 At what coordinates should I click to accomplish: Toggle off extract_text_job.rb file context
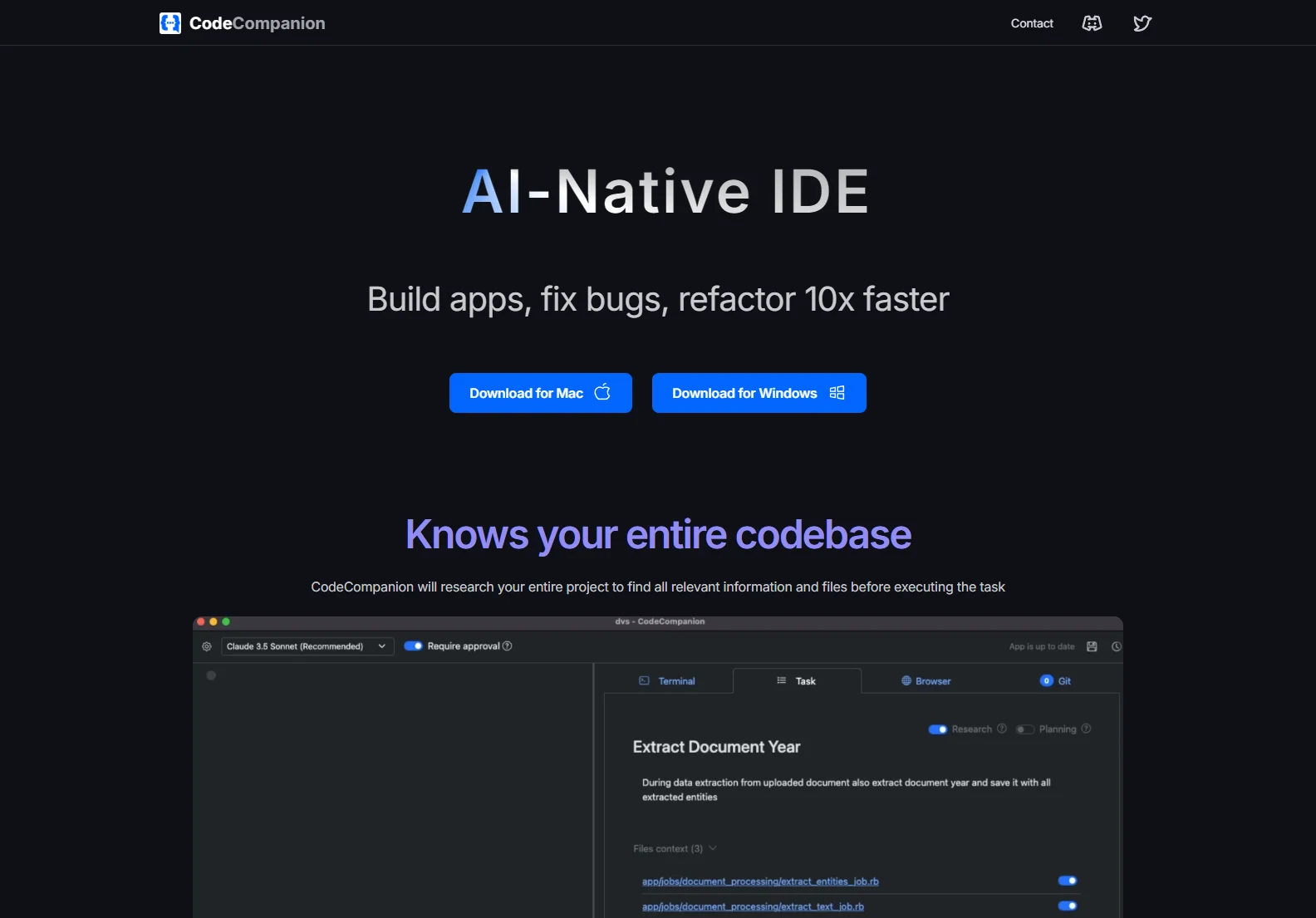coord(1068,906)
